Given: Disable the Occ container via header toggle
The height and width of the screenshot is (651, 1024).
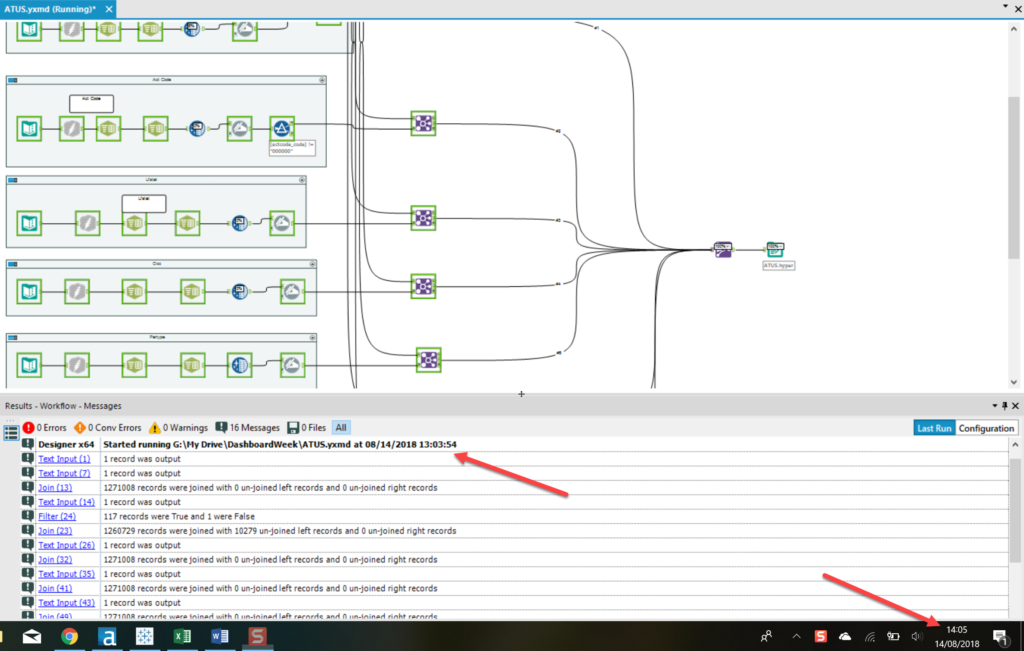Looking at the screenshot, I should click(12, 264).
